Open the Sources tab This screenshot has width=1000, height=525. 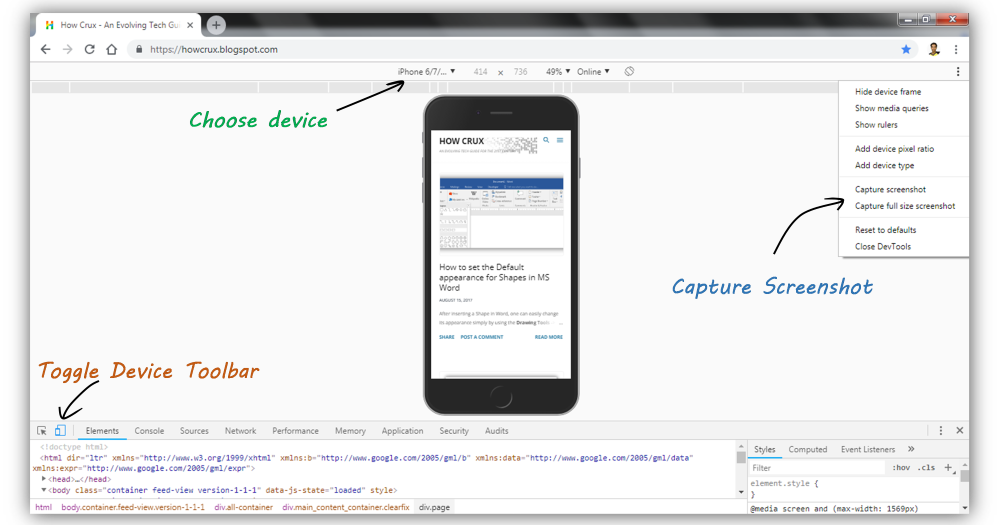(194, 431)
